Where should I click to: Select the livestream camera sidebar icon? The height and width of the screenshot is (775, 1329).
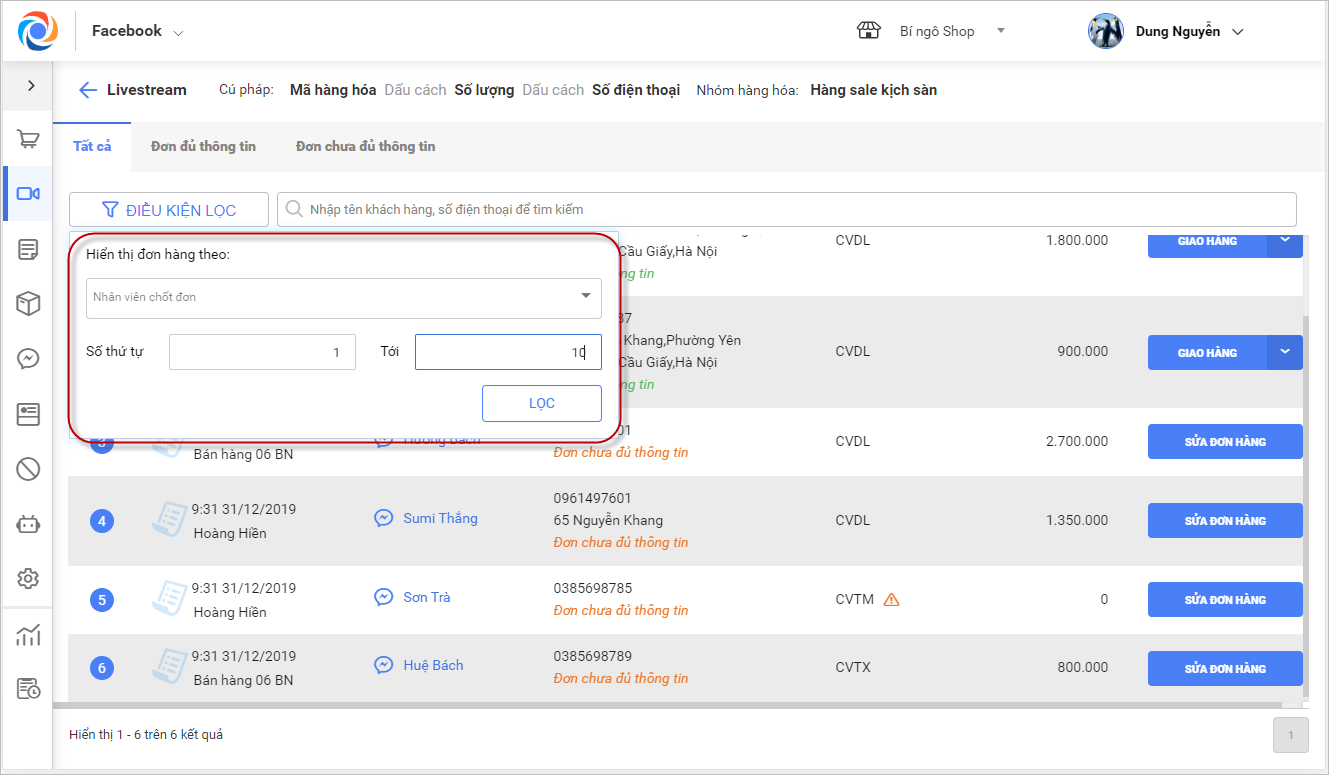(x=28, y=194)
